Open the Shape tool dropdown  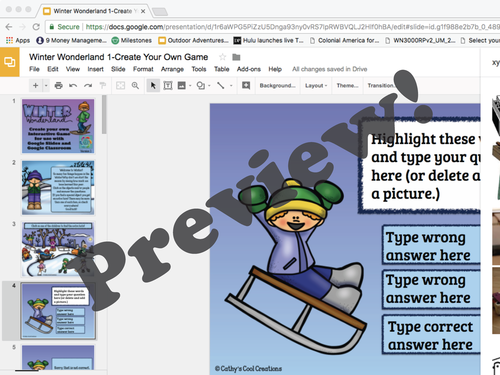click(209, 86)
